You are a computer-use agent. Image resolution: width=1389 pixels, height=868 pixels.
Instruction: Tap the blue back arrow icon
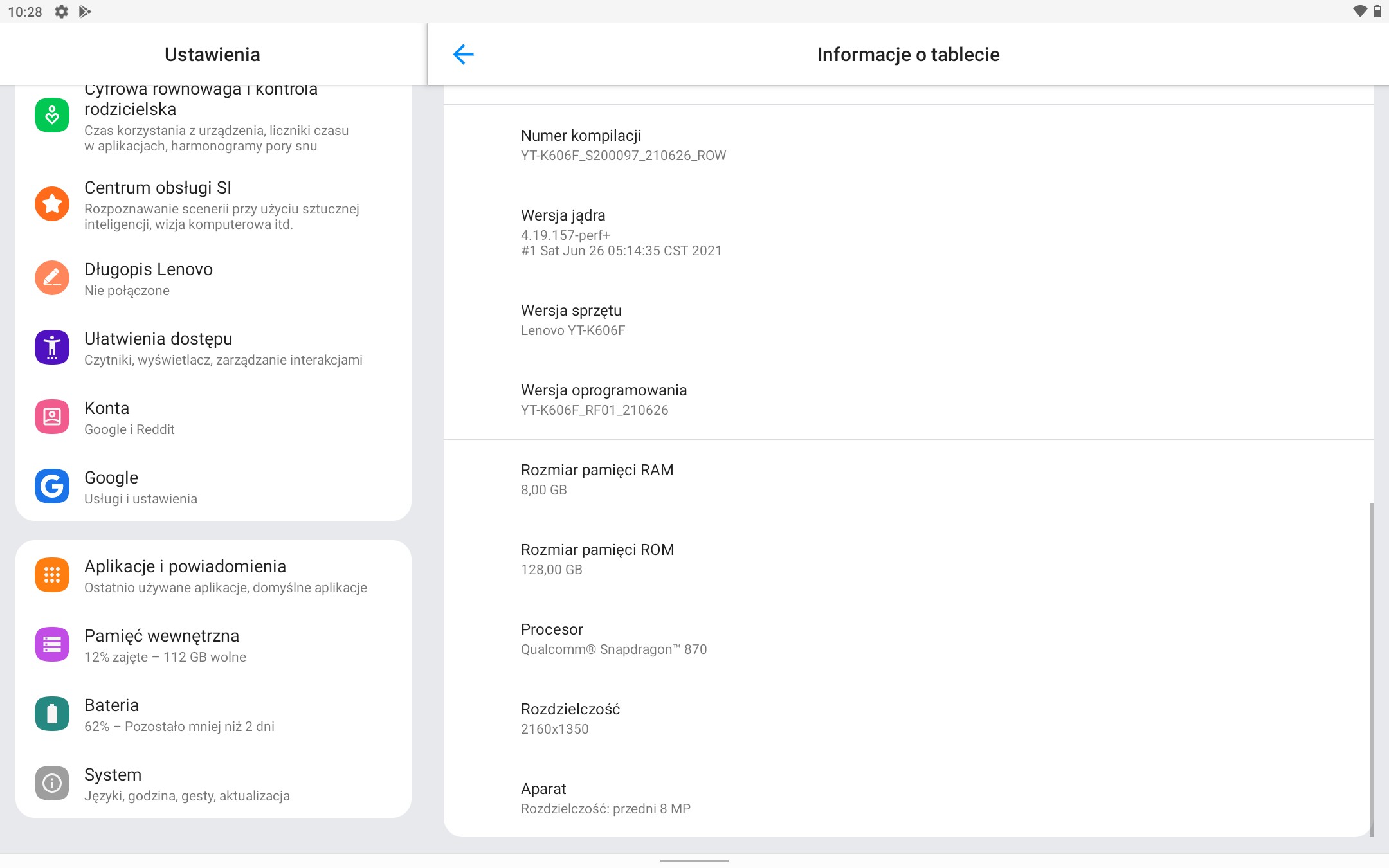coord(463,55)
